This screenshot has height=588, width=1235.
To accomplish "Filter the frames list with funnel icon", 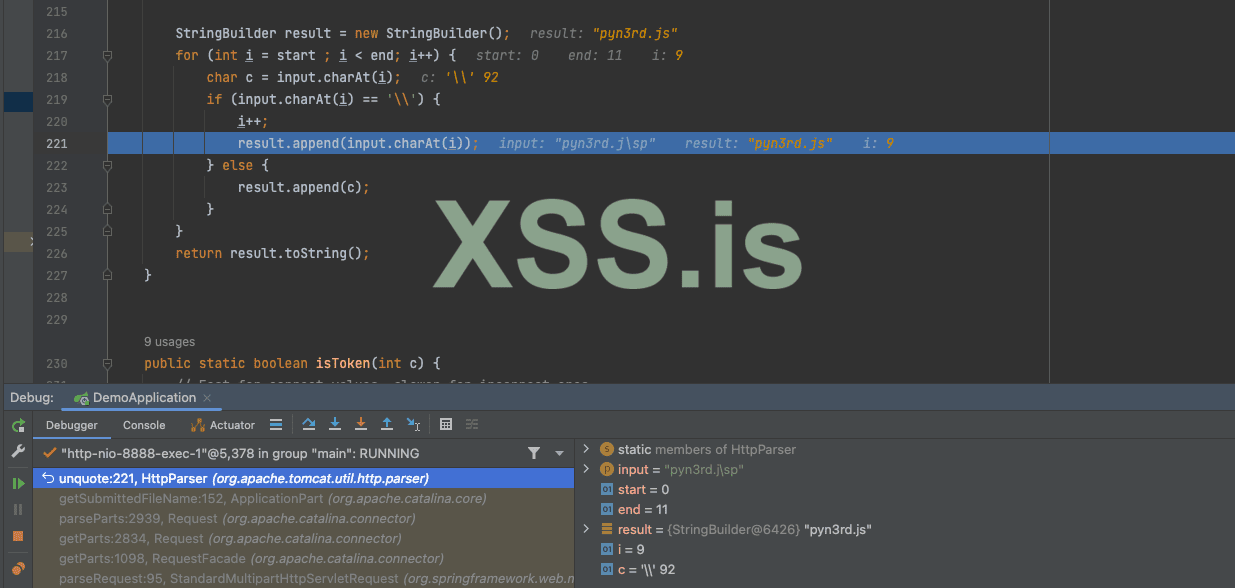I will 534,454.
